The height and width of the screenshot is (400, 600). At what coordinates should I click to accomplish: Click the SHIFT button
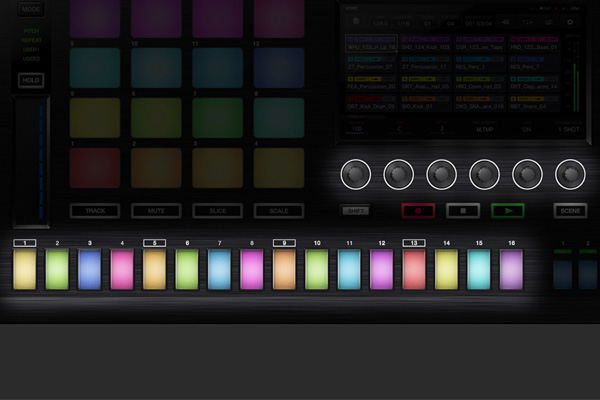355,211
